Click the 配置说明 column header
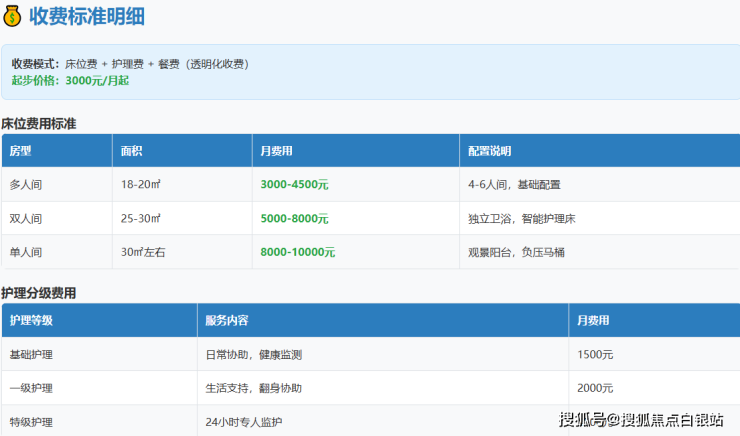This screenshot has width=740, height=436. click(x=490, y=151)
